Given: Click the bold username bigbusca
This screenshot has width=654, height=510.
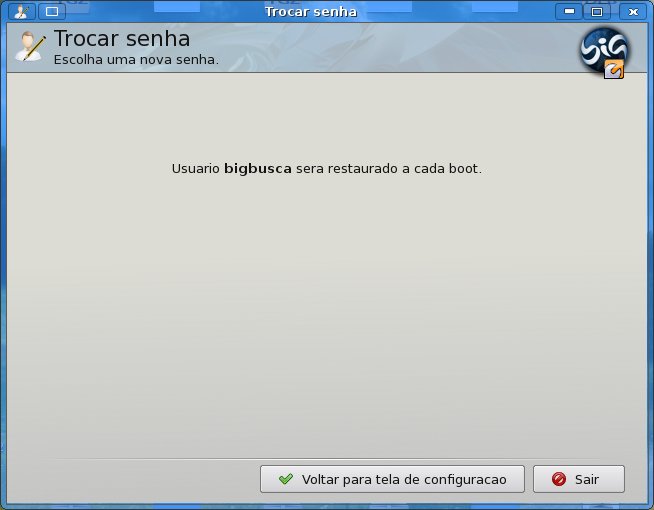Looking at the screenshot, I should click(258, 169).
